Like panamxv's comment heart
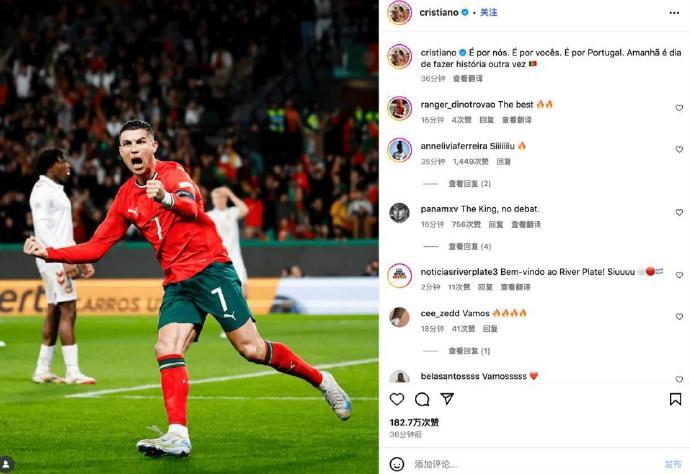This screenshot has width=690, height=474. [x=679, y=213]
